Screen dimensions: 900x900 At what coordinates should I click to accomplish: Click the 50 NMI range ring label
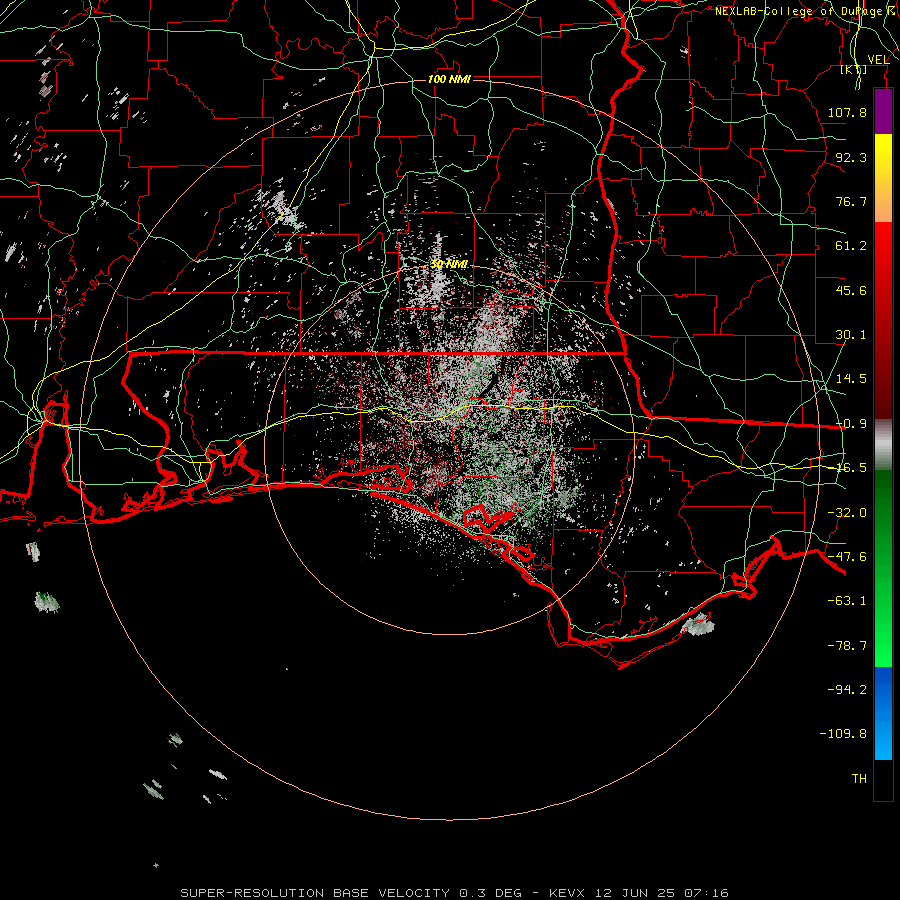point(449,264)
